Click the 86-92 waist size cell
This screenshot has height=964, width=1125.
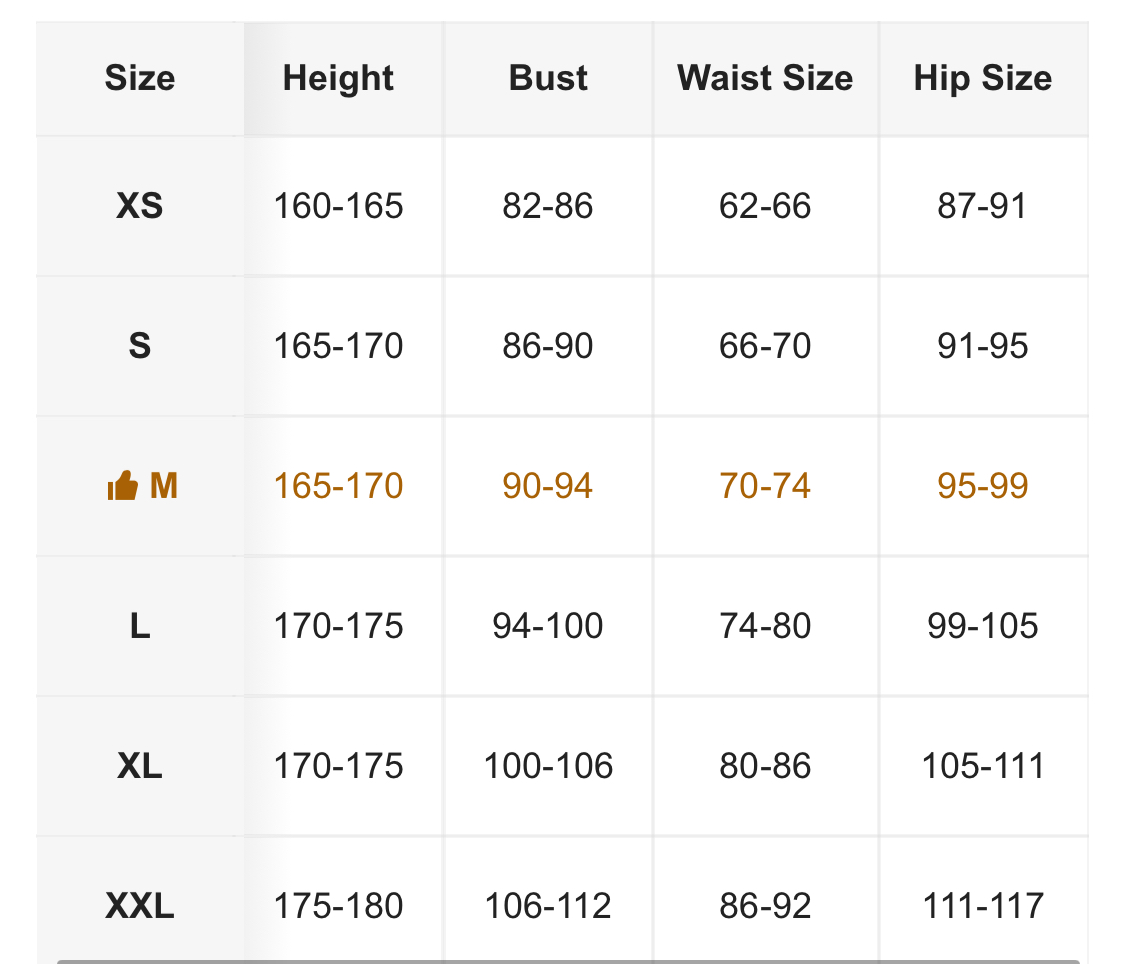[765, 906]
